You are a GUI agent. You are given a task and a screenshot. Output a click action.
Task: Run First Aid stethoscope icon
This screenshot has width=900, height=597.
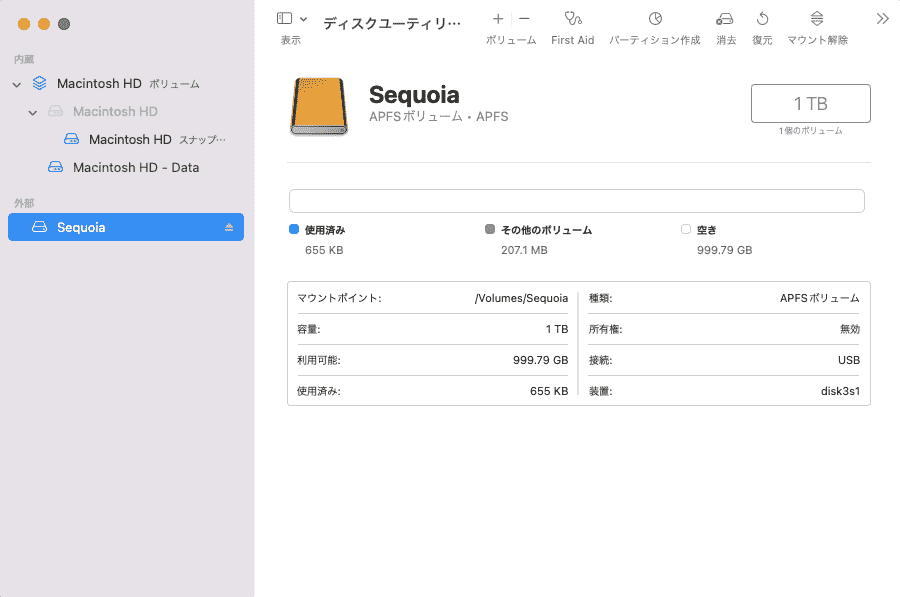point(573,19)
